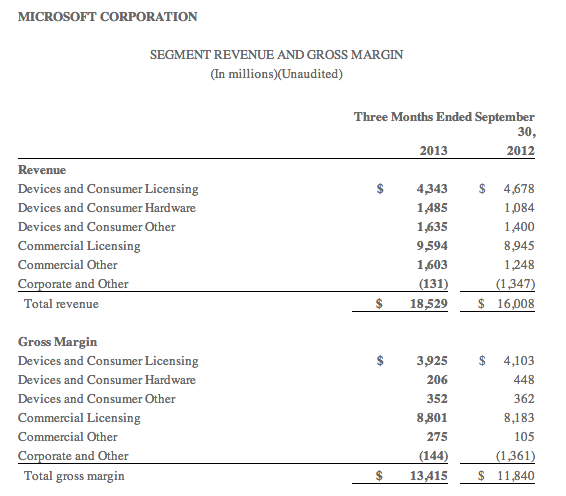Select the value 8,945
Image resolution: width=566 pixels, height=496 pixels.
coord(519,246)
